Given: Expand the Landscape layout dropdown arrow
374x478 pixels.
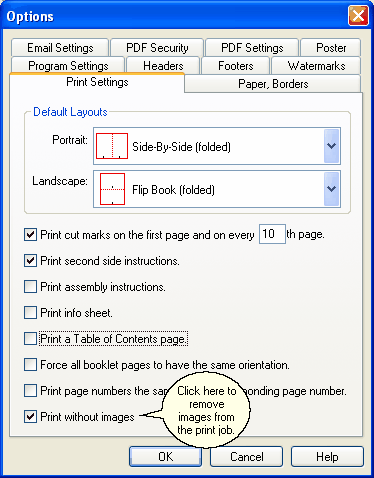Looking at the screenshot, I should pos(331,189).
